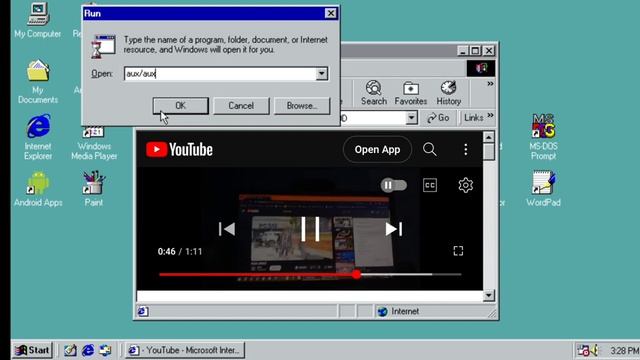The height and width of the screenshot is (360, 640).
Task: Click Cancel in the Run dialog
Action: tap(241, 106)
